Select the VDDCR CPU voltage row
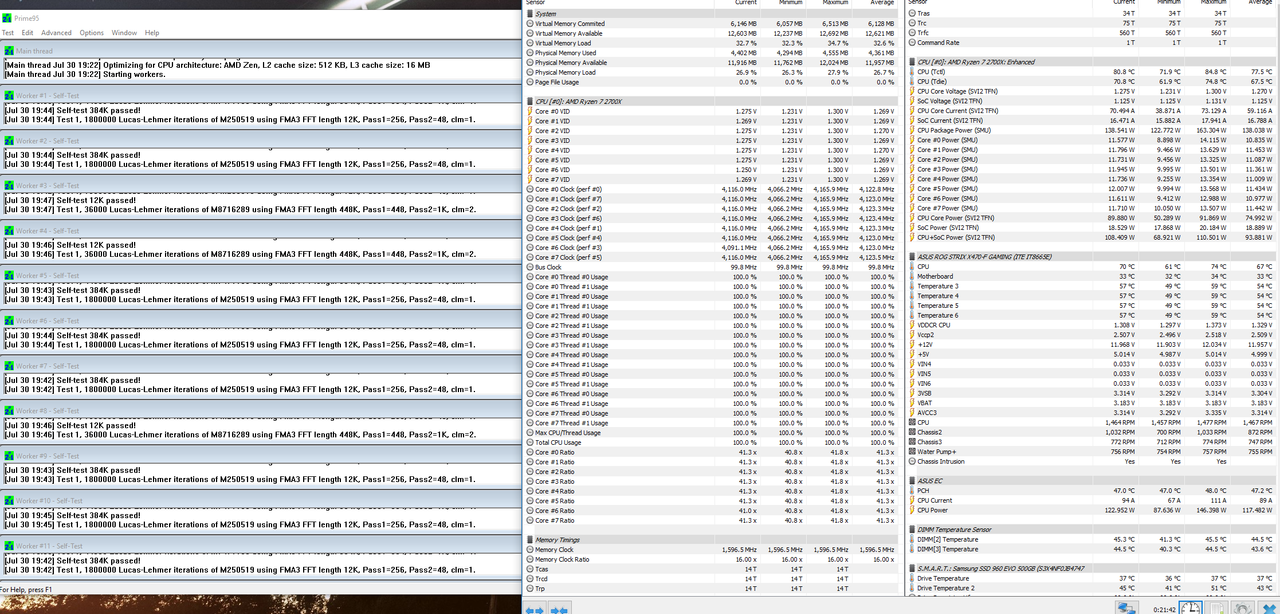The width and height of the screenshot is (1280, 614). (1092, 325)
